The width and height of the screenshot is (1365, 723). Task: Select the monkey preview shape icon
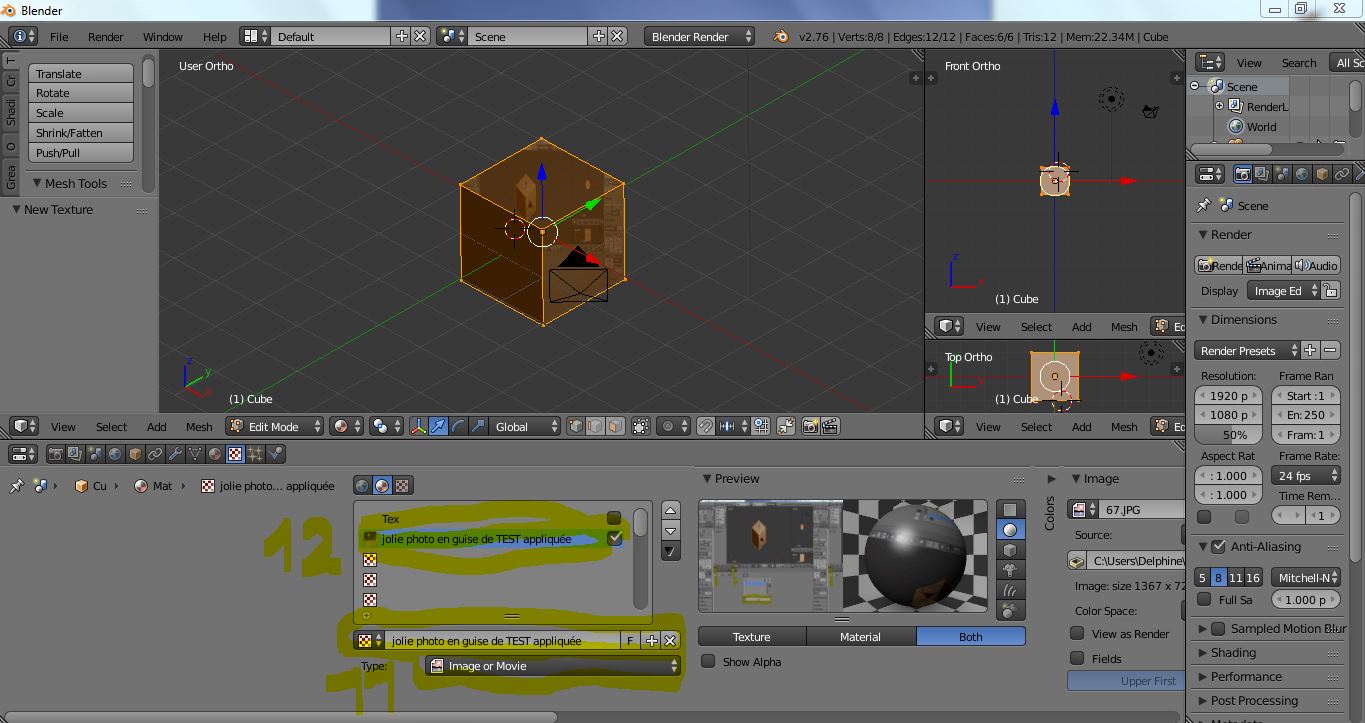click(x=1010, y=570)
